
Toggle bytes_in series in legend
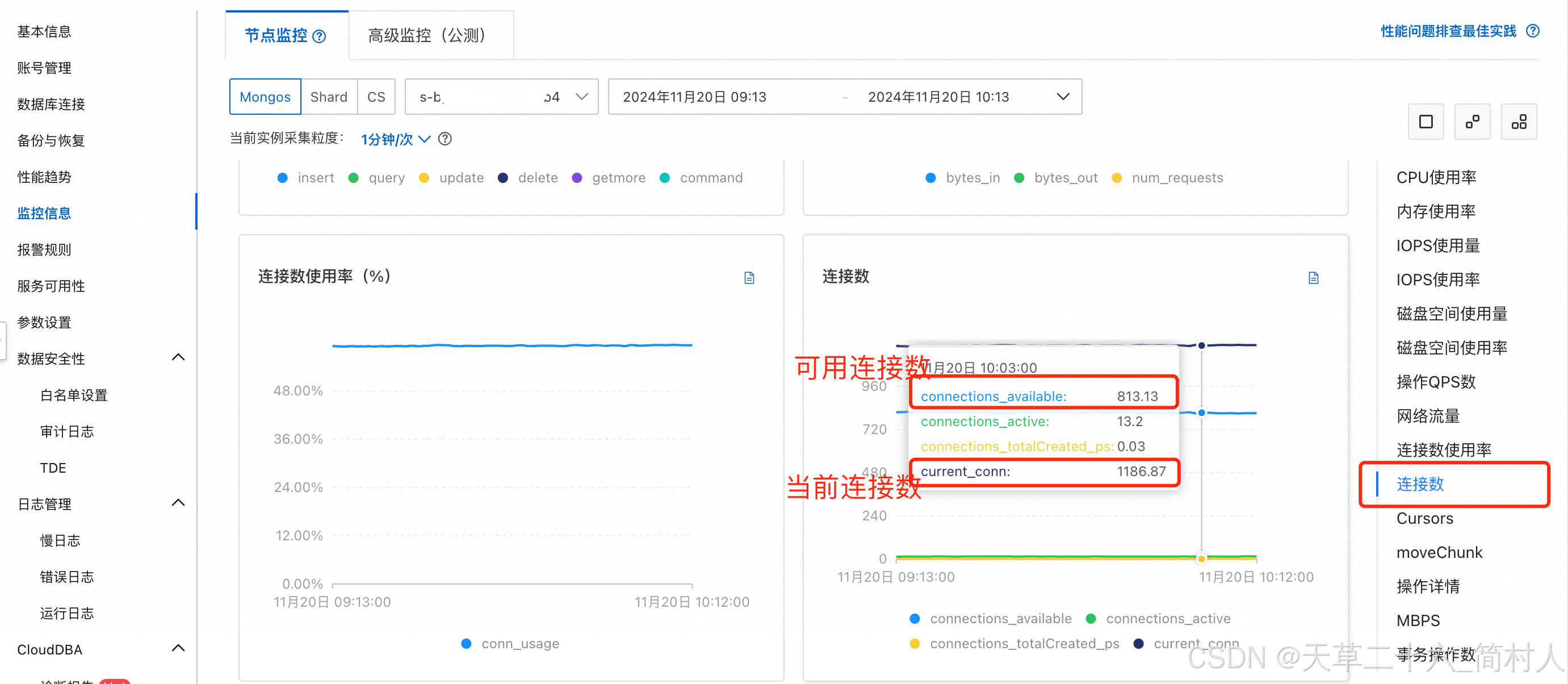tap(962, 178)
